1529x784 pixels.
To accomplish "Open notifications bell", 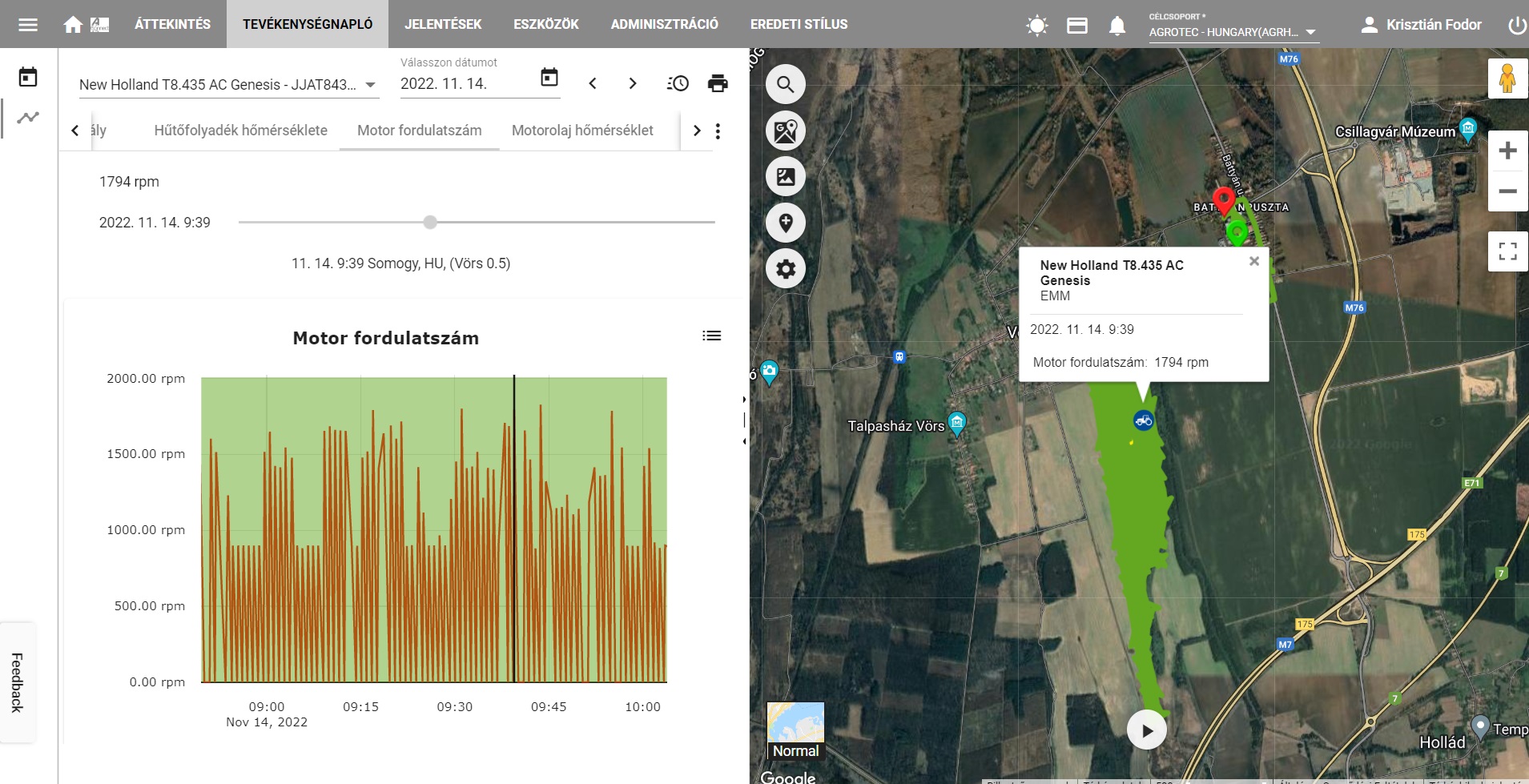I will tap(1117, 26).
